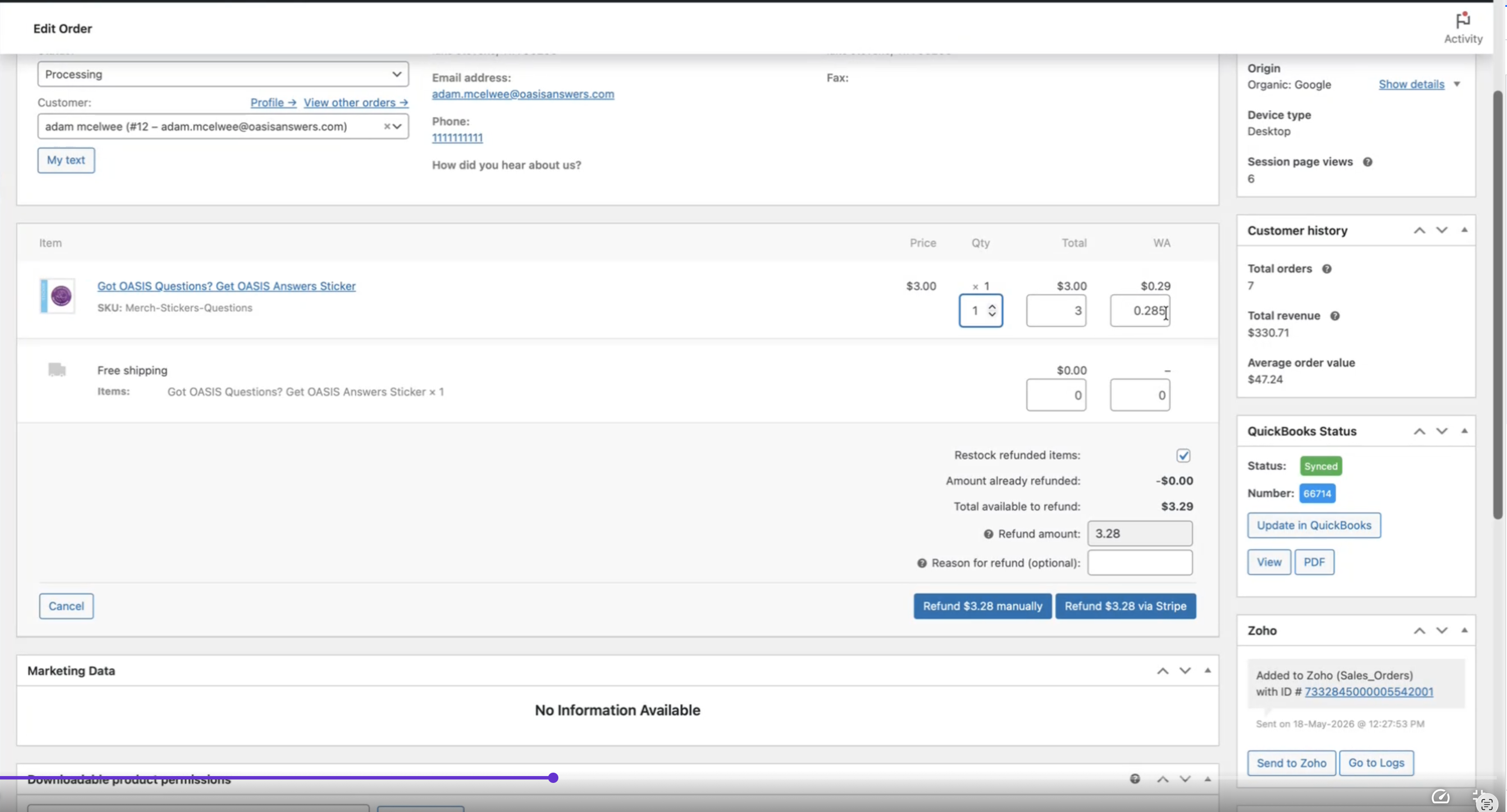Screen dimensions: 1507x812
Task: Click the Refund amount field
Action: [x=1139, y=534]
